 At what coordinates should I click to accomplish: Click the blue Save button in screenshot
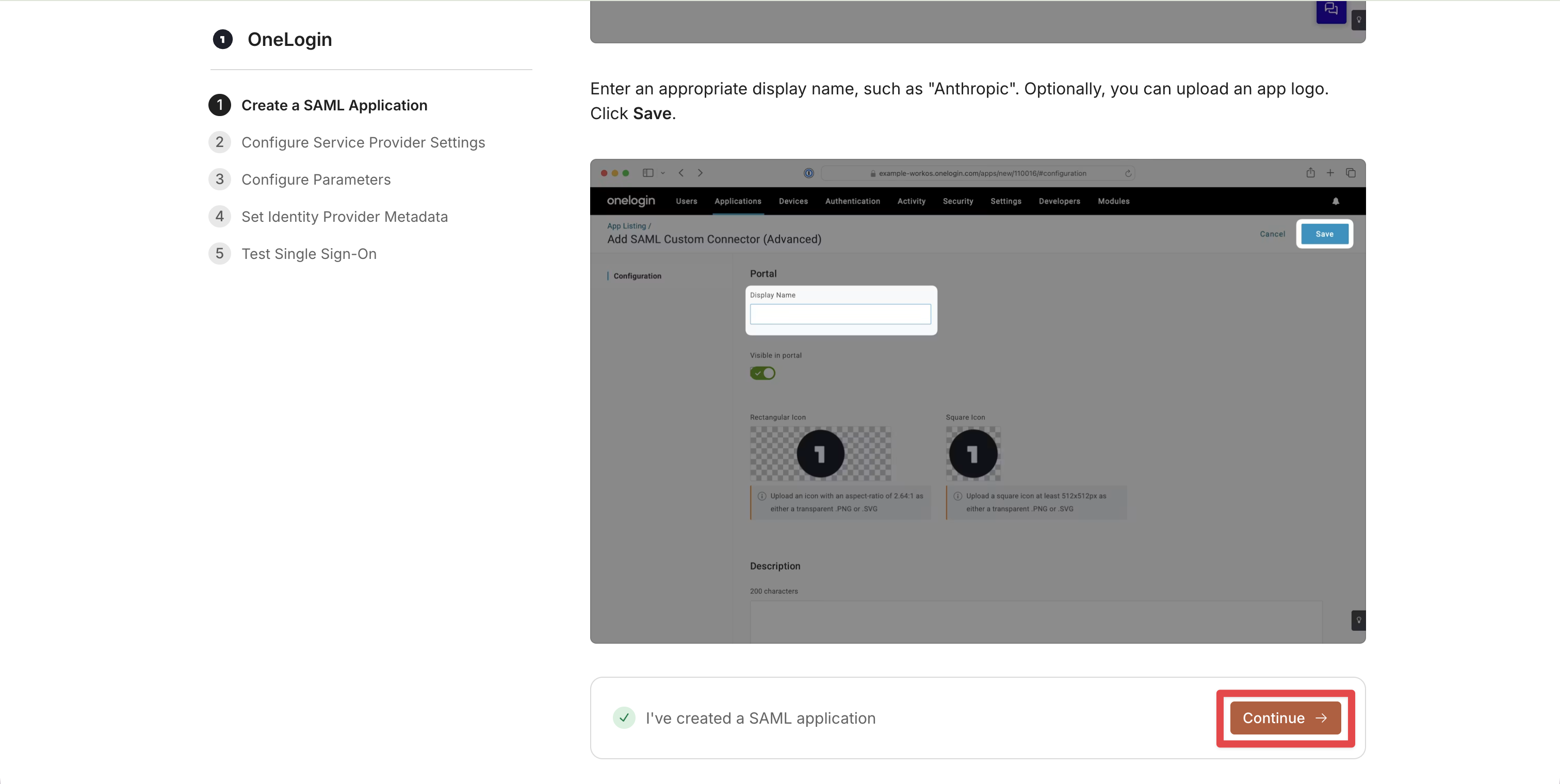click(x=1324, y=234)
